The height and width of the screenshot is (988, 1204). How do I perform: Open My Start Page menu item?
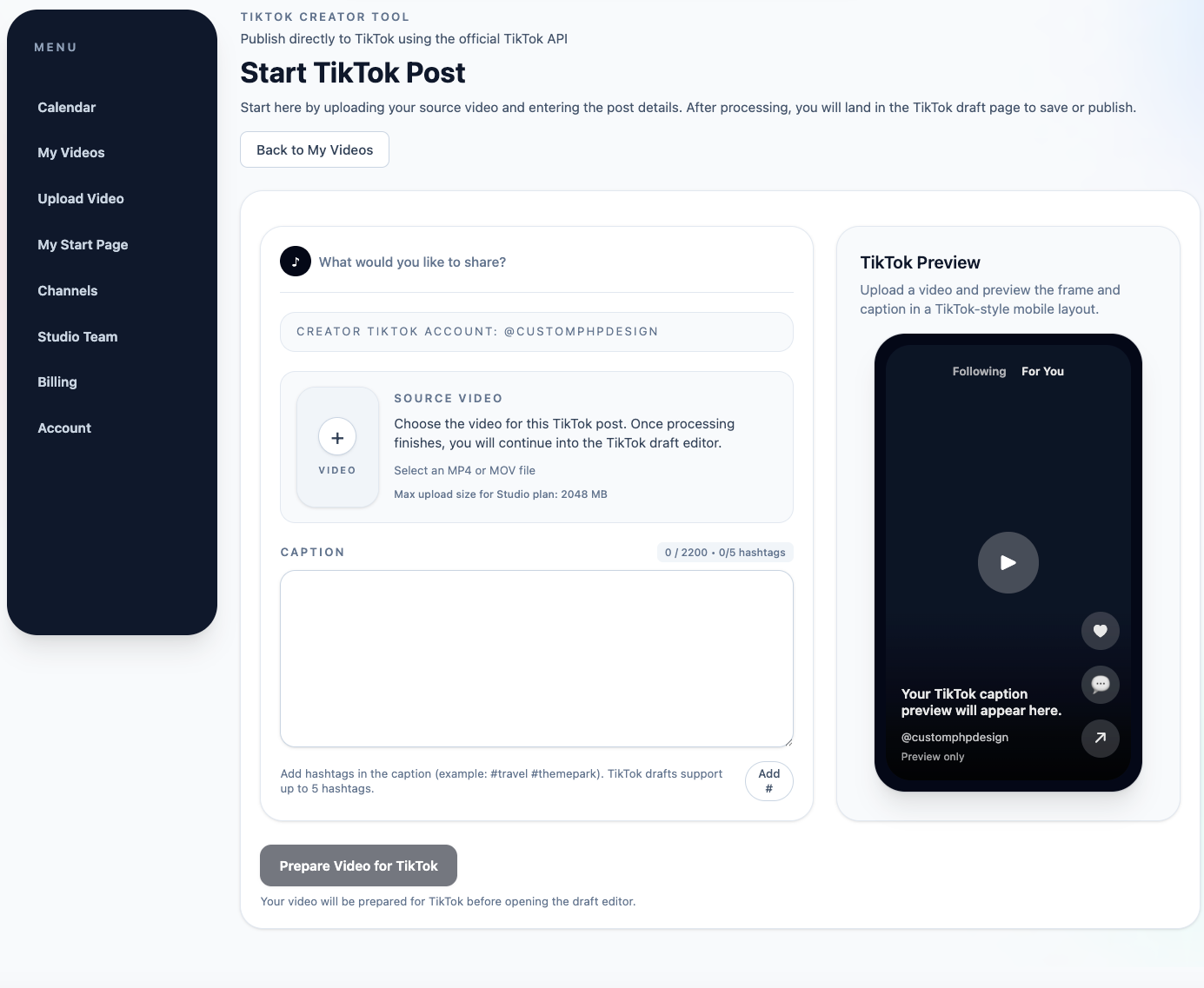click(x=83, y=244)
